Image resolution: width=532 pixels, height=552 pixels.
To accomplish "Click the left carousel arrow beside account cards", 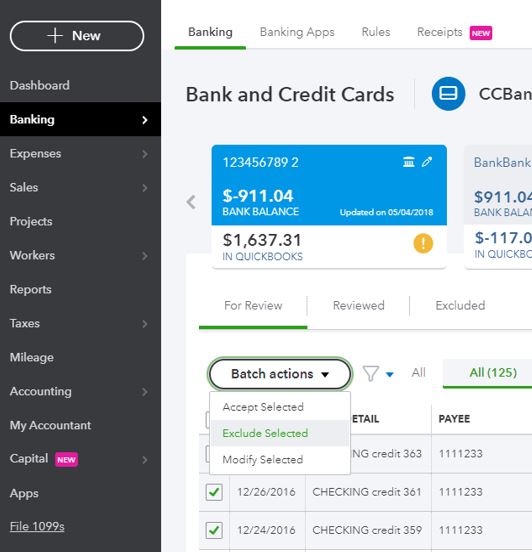I will 191,202.
